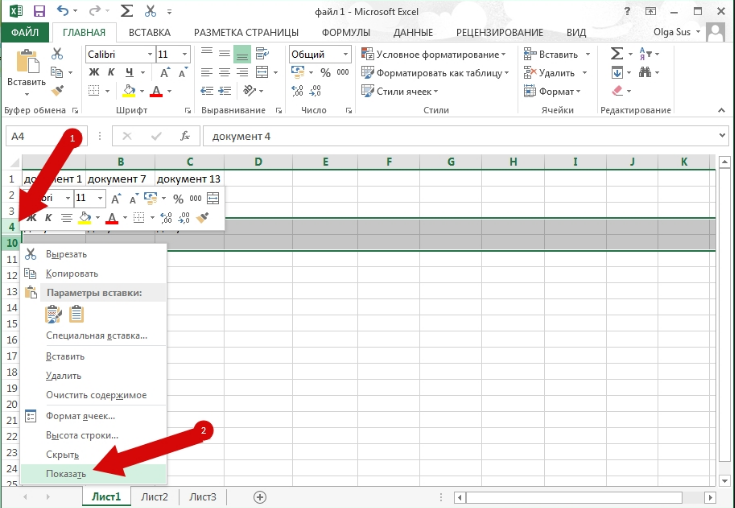The height and width of the screenshot is (508, 735).
Task: Switch to the ВСТАВКА ribbon tab
Action: point(150,32)
